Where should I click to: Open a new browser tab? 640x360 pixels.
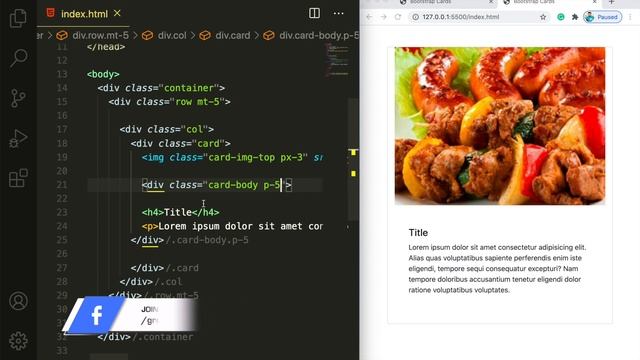click(611, 2)
